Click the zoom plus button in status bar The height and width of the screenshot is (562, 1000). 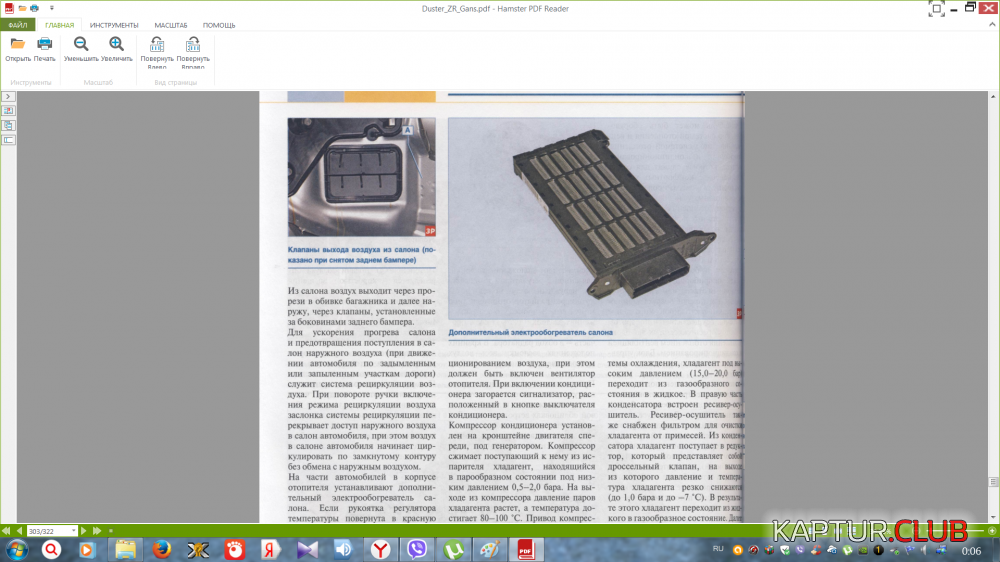click(x=991, y=530)
